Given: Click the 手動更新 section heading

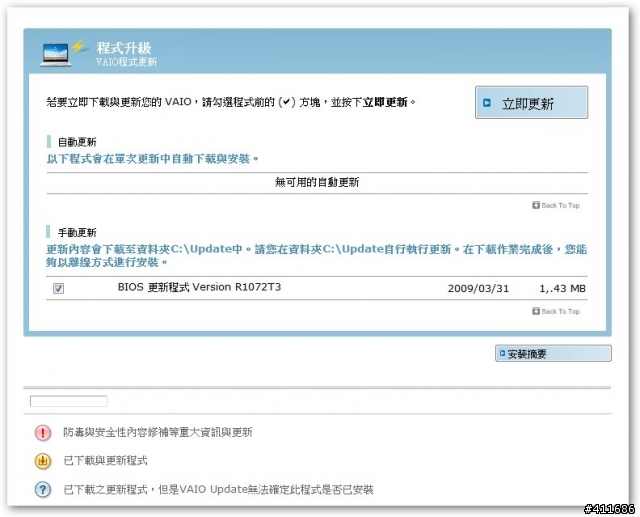Looking at the screenshot, I should 77,233.
